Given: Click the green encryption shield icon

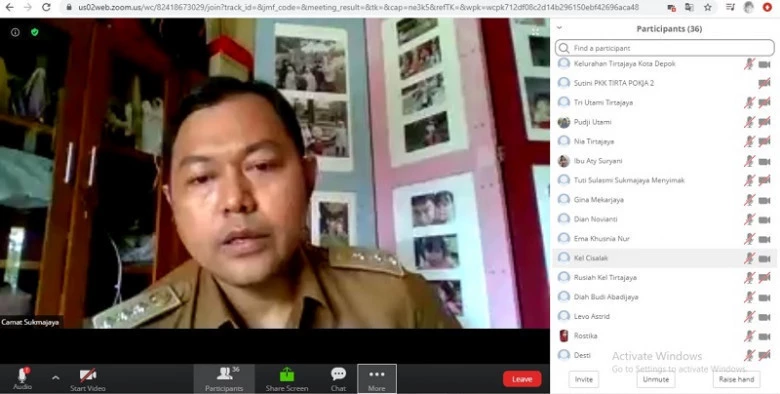Looking at the screenshot, I should (x=34, y=32).
